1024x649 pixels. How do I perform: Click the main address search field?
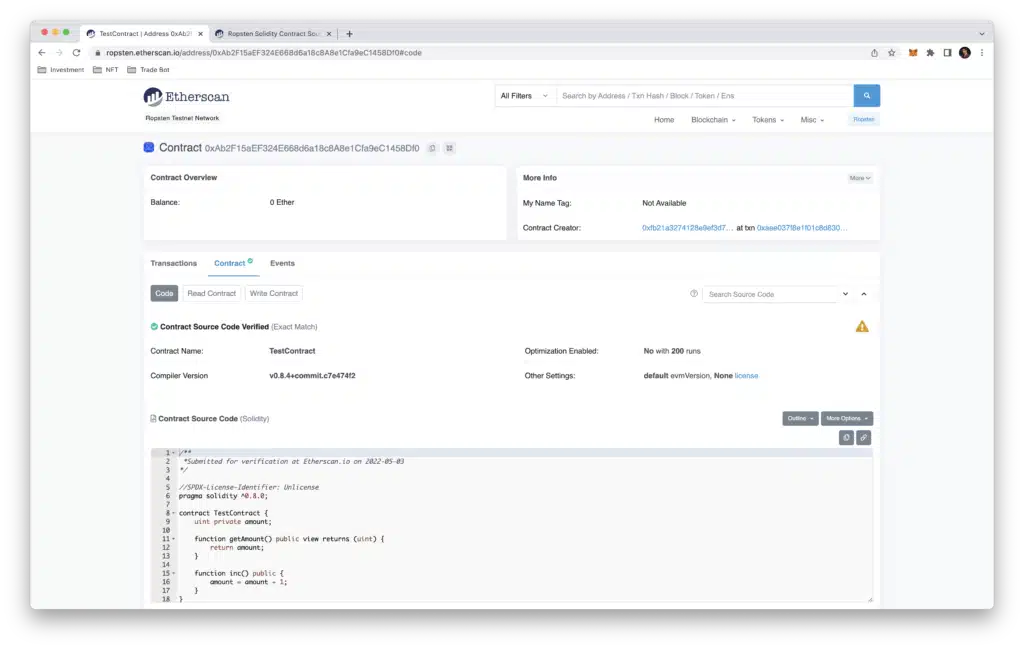click(705, 96)
